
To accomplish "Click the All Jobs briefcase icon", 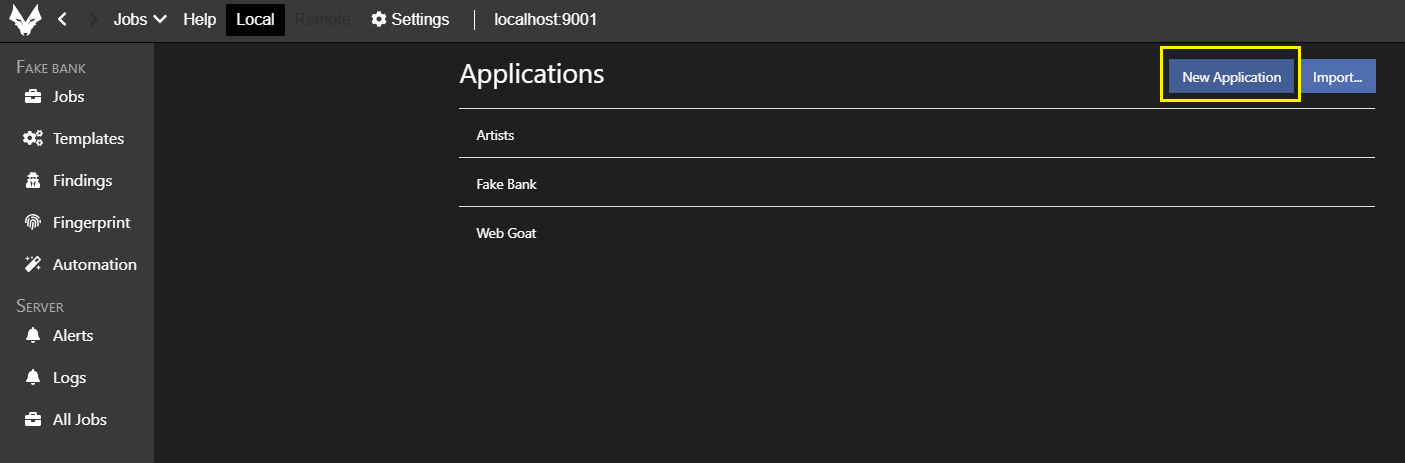I will 33,419.
